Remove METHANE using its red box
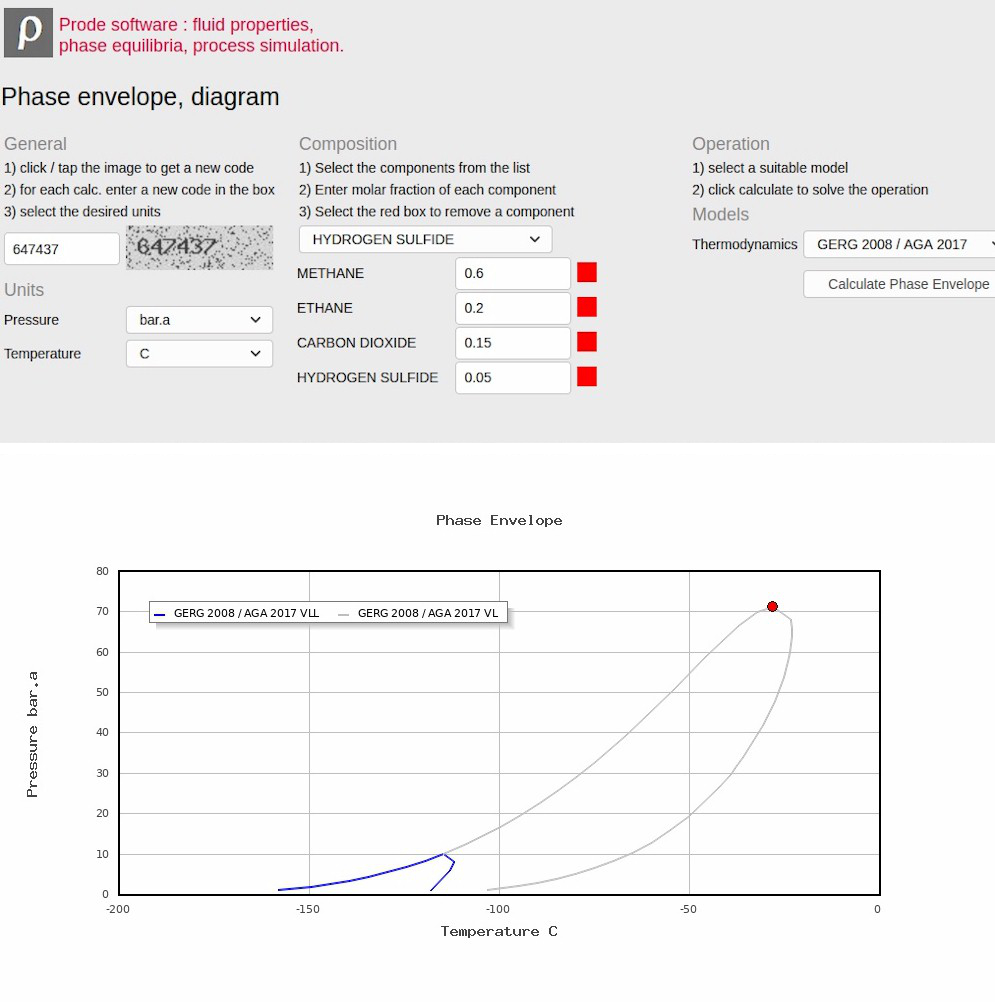Image resolution: width=995 pixels, height=1002 pixels. 587,272
